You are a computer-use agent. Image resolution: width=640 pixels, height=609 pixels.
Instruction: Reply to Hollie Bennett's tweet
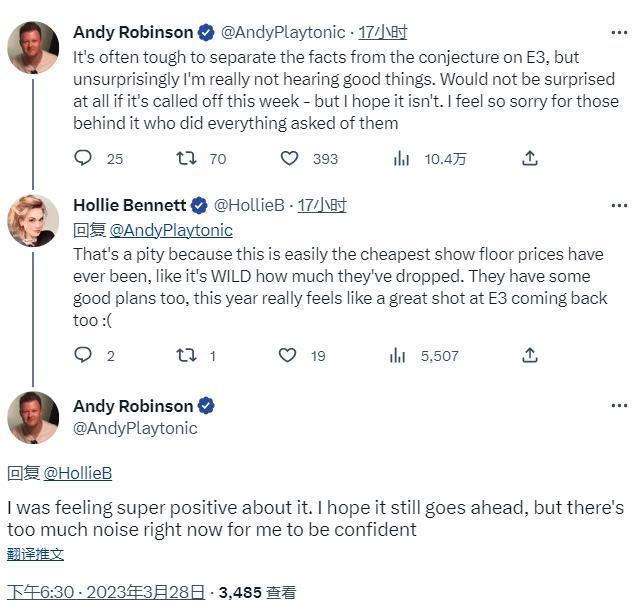point(84,355)
